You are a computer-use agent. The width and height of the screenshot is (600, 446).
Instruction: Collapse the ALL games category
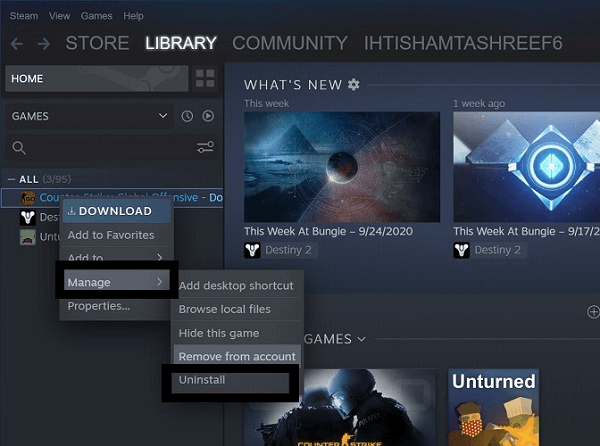coord(11,179)
